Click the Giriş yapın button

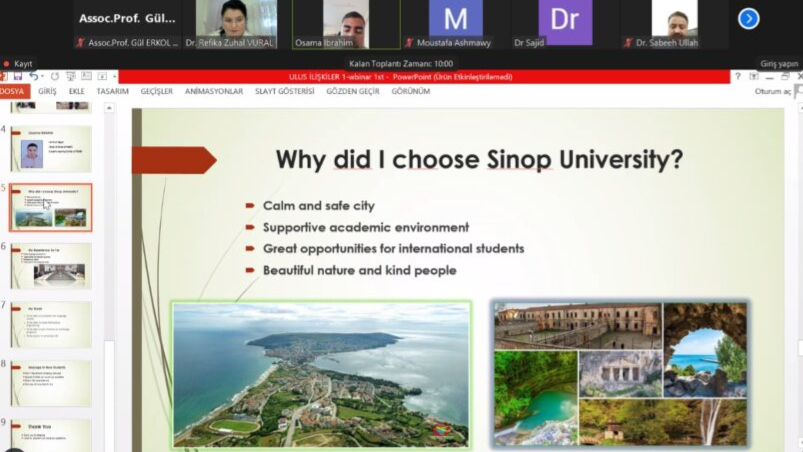779,64
